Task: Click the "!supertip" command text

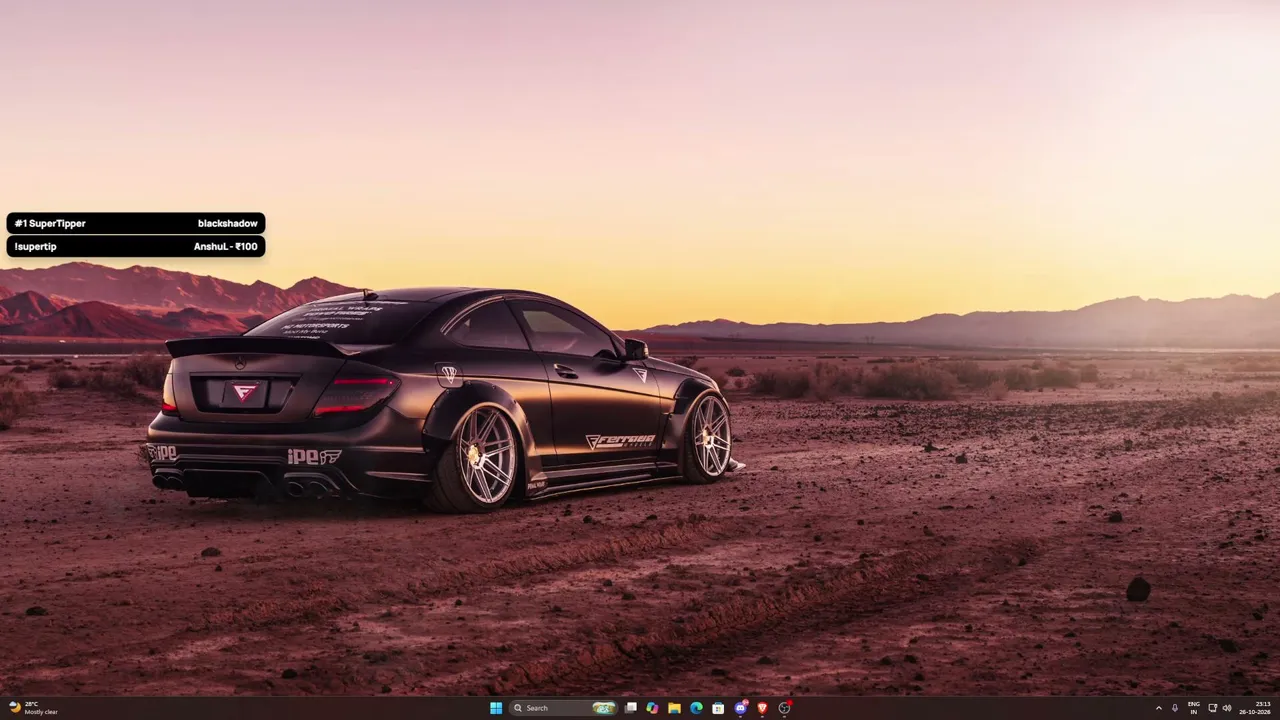Action: (x=35, y=246)
